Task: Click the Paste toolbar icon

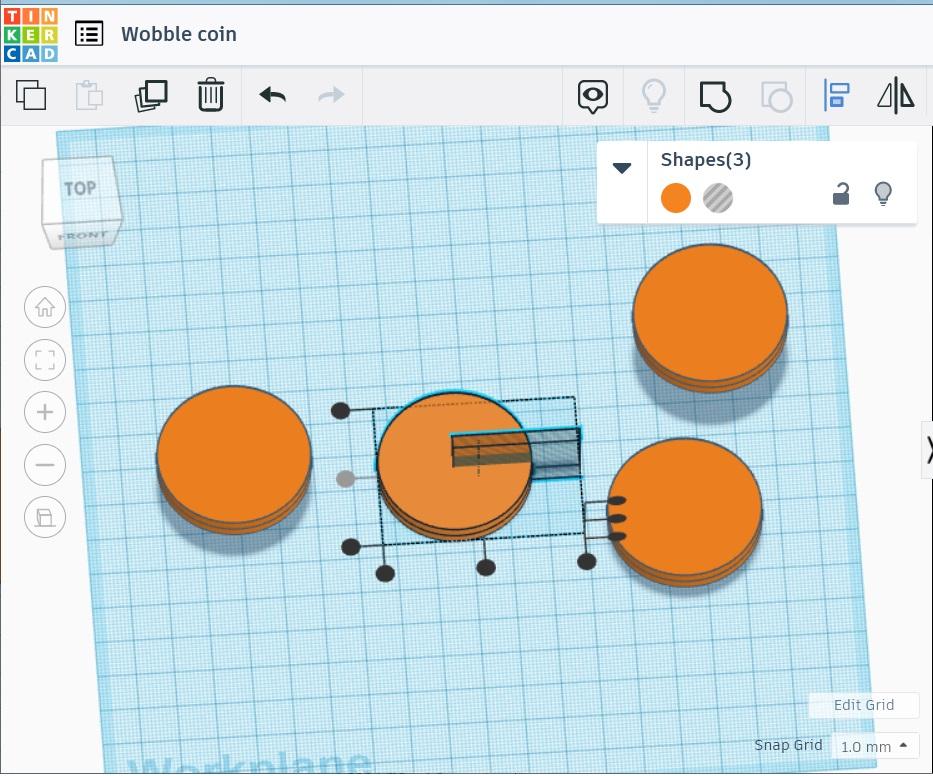Action: point(89,95)
